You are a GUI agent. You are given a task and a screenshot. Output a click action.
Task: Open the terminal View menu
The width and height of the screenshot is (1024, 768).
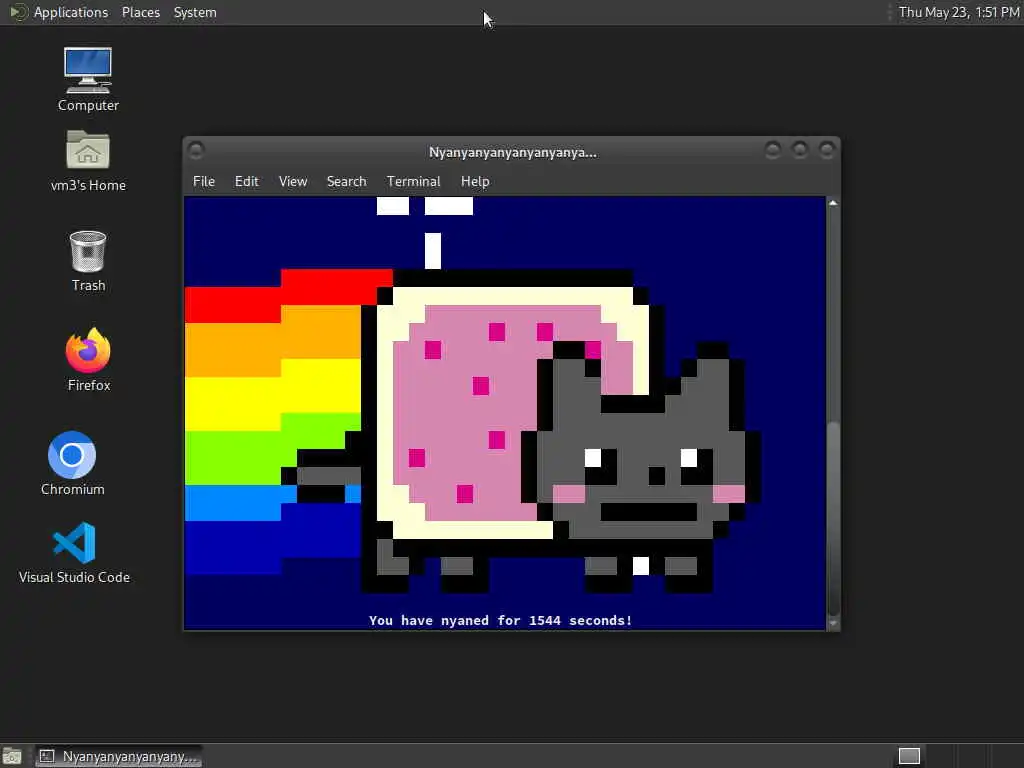293,182
